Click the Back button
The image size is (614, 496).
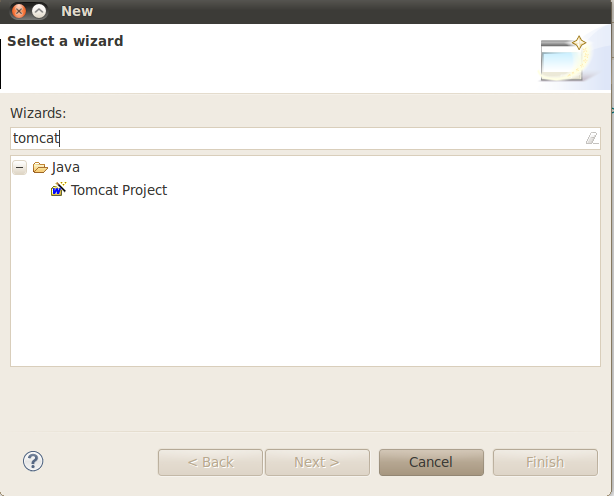click(x=210, y=462)
